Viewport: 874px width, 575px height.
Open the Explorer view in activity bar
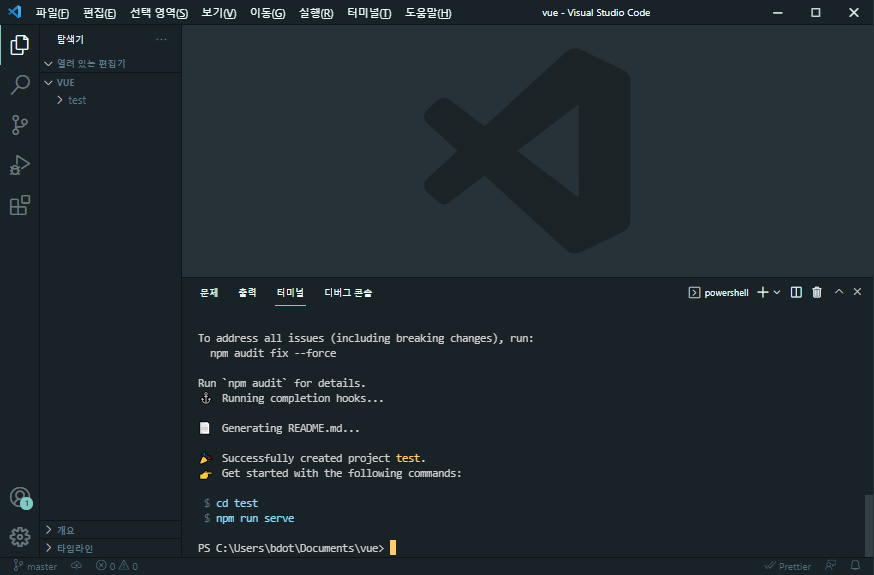point(20,45)
